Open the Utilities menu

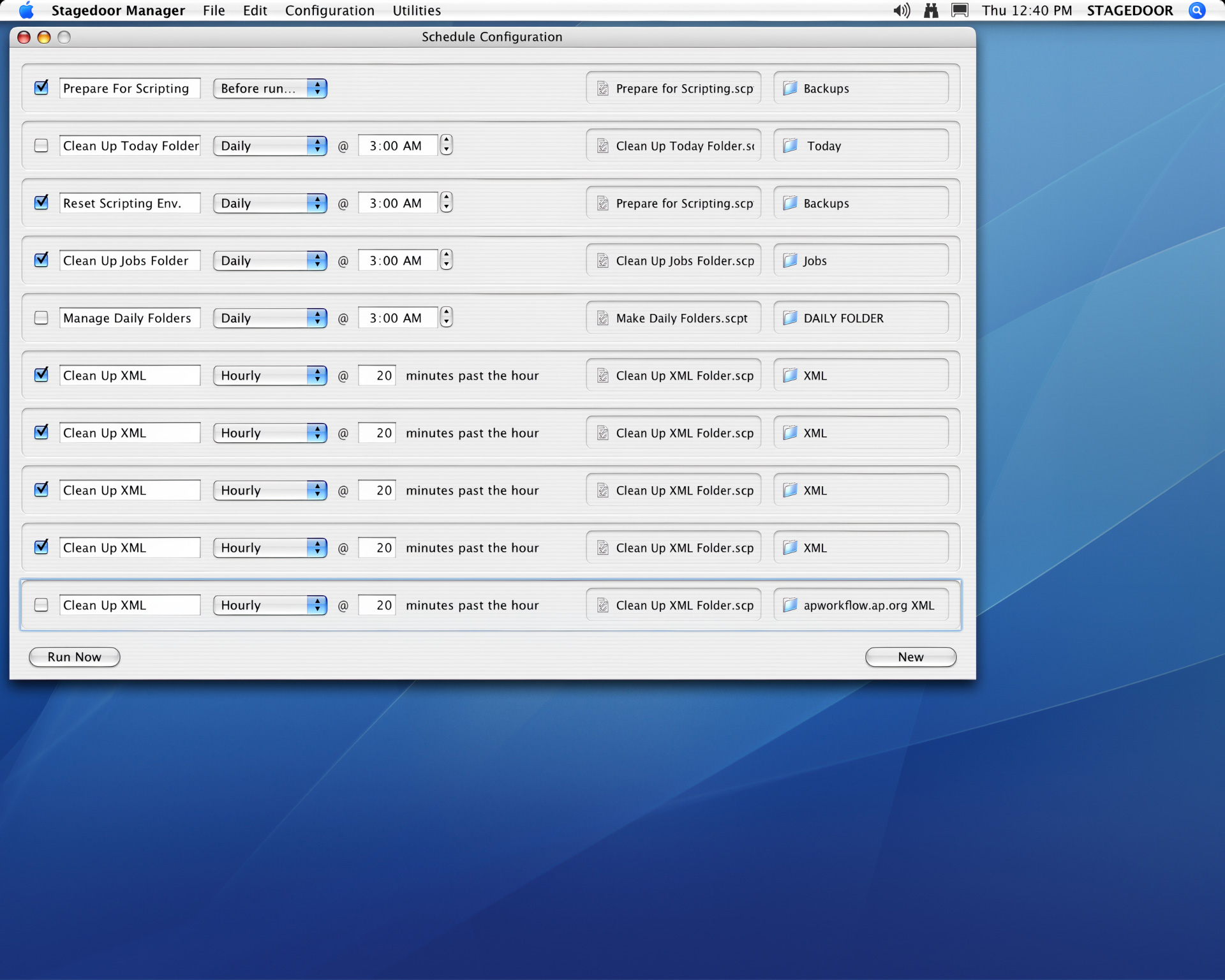417,10
